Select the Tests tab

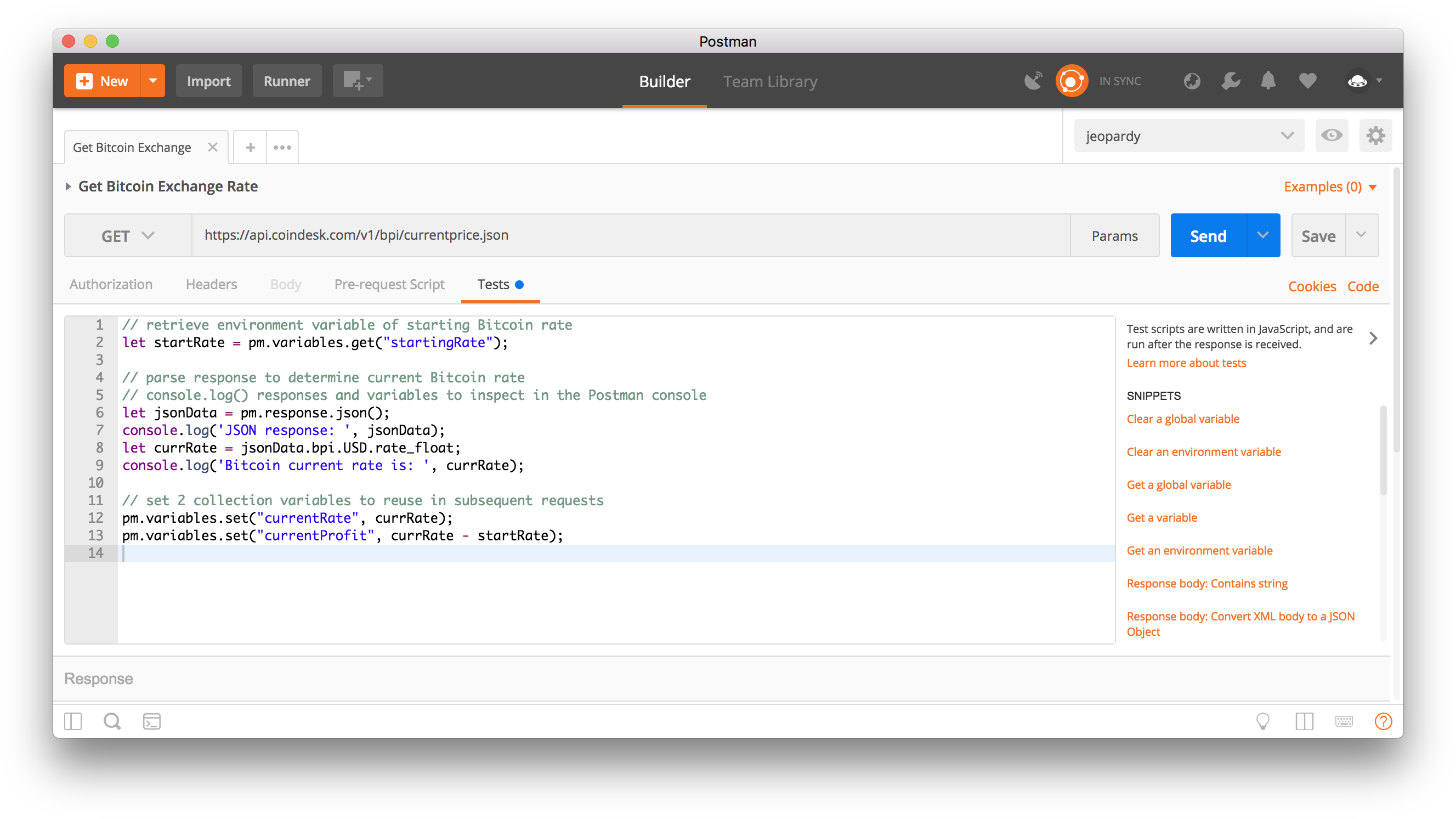pyautogui.click(x=500, y=284)
